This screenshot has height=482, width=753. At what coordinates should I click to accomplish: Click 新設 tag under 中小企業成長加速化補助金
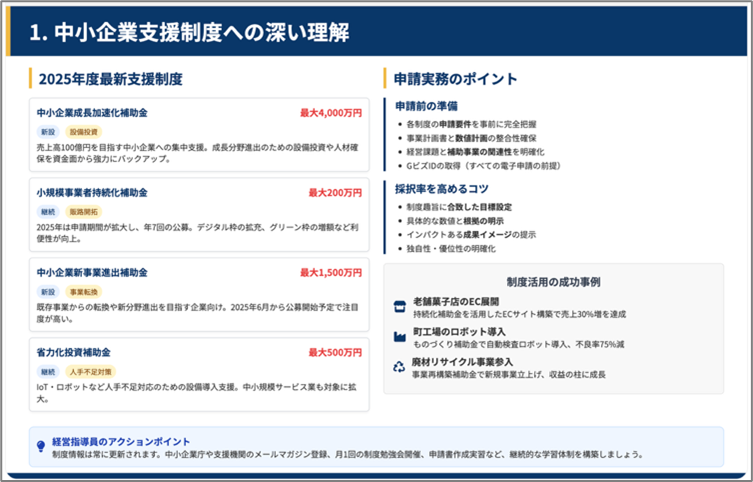click(x=48, y=131)
